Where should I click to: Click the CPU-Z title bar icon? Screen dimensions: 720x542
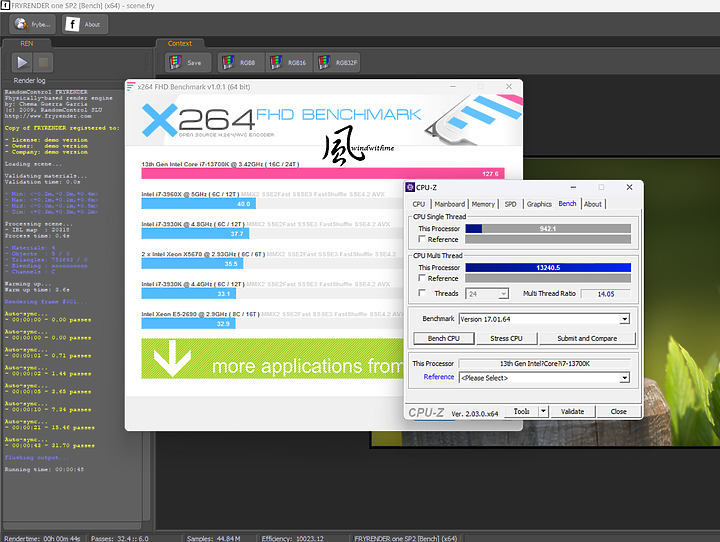click(410, 187)
